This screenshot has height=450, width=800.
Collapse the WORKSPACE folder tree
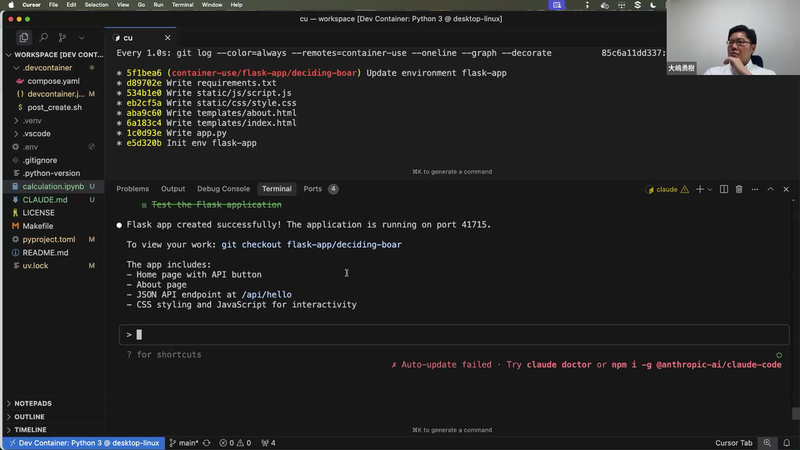[54, 55]
